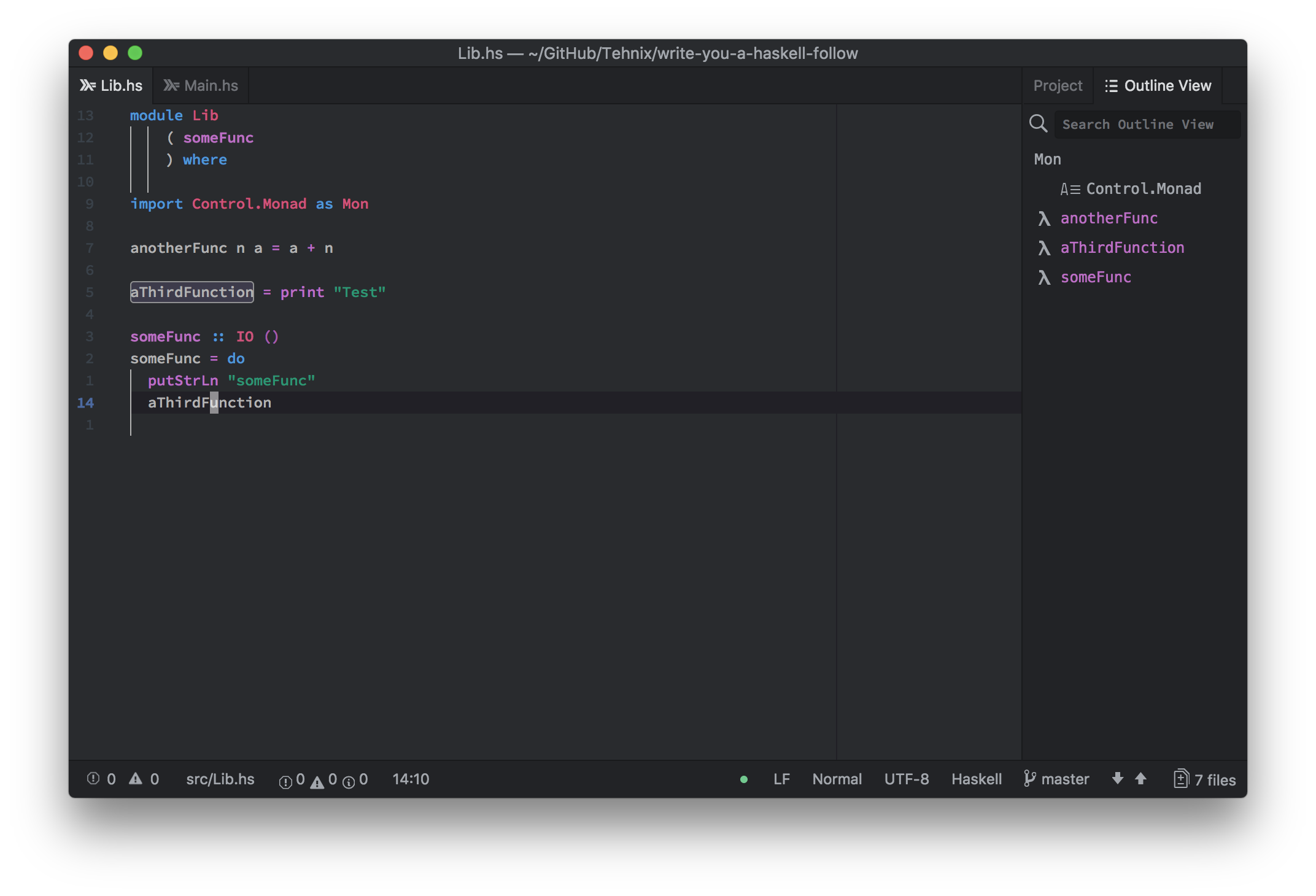
Task: Click 'Control.Monad' in the import line
Action: [249, 204]
